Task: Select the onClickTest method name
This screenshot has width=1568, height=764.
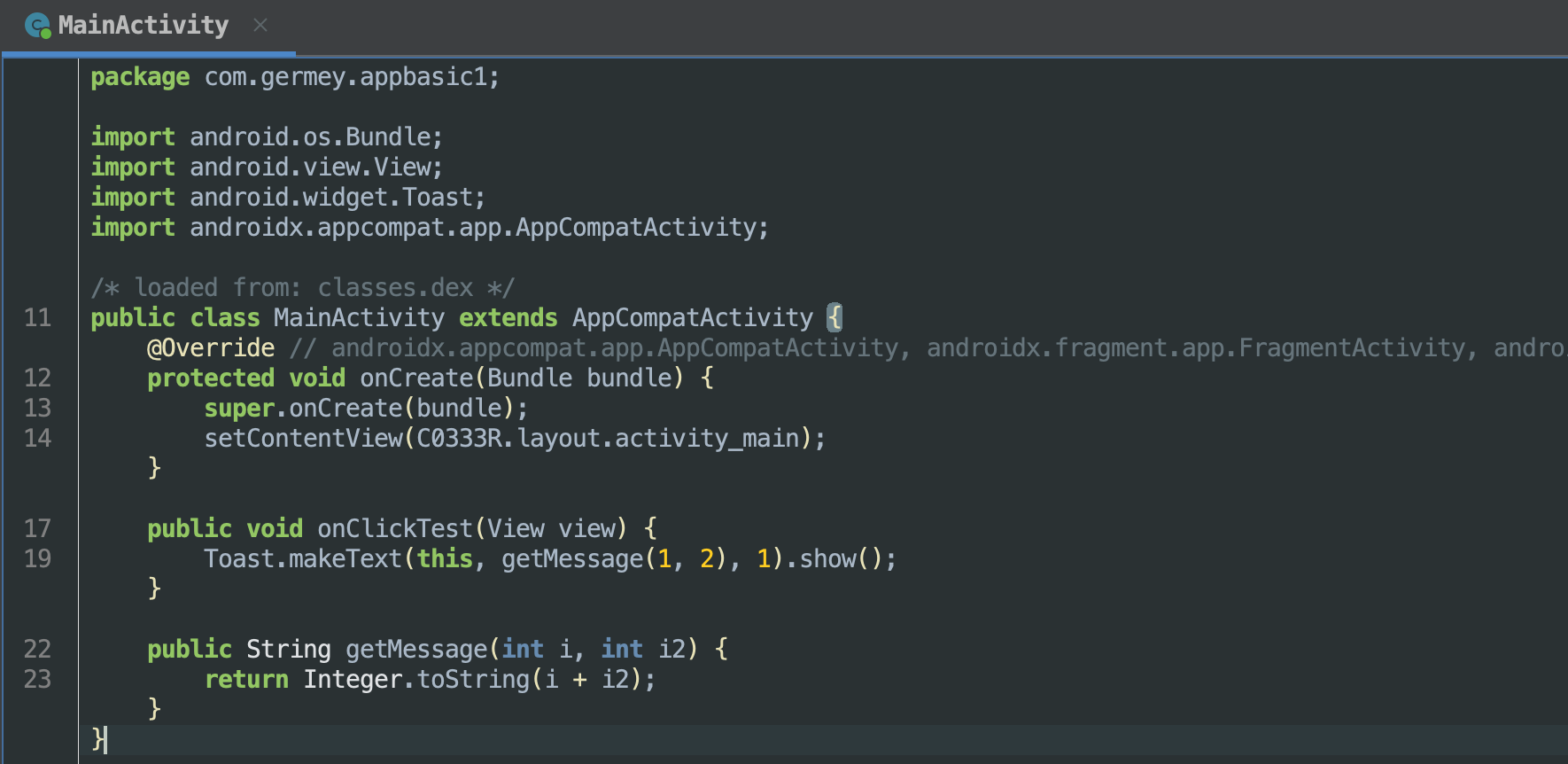Action: click(x=395, y=528)
